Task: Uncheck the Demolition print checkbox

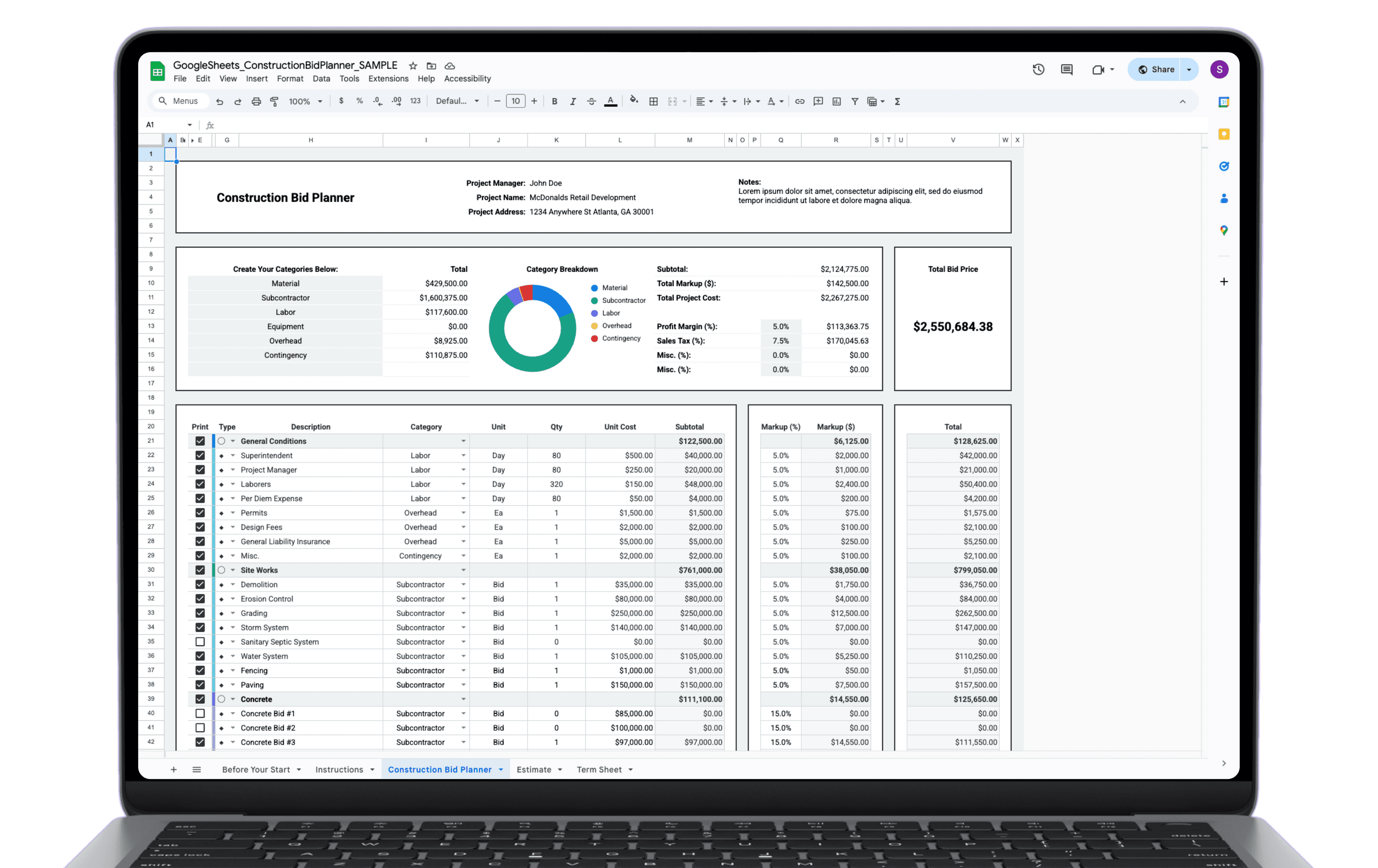Action: tap(200, 584)
